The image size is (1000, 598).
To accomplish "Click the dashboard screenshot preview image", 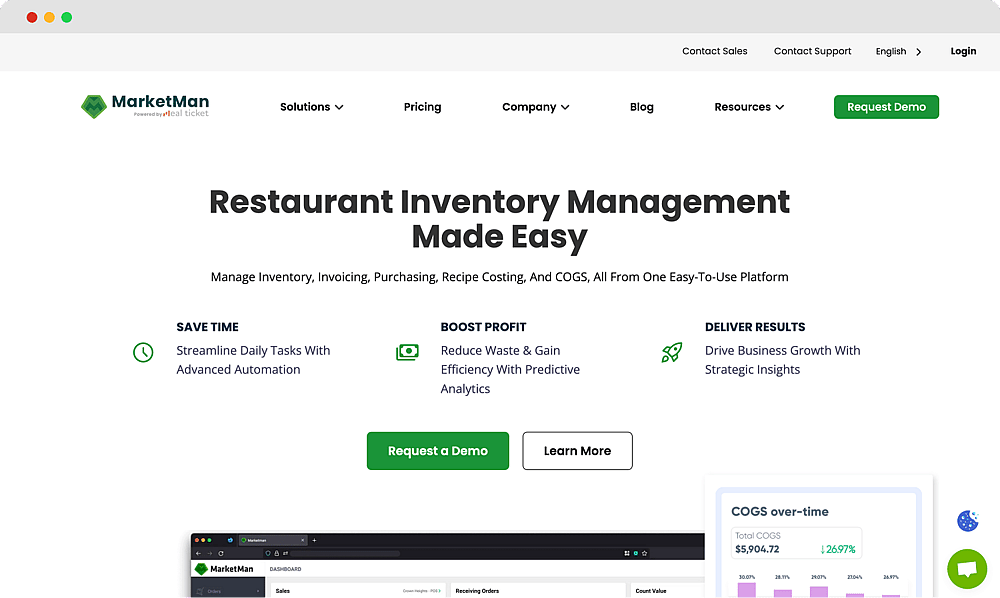I will [448, 565].
